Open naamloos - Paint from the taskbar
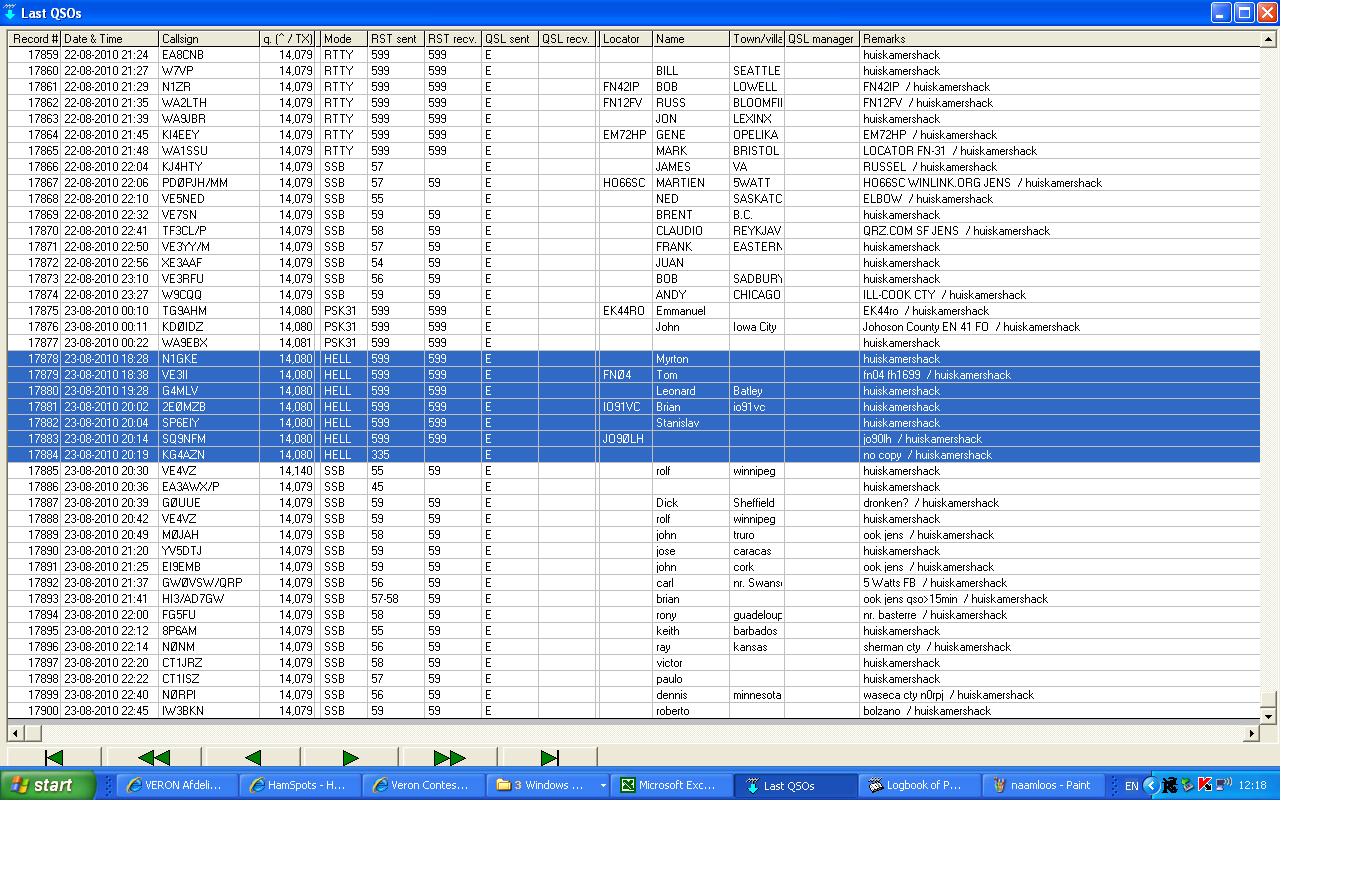The image size is (1367, 896). pyautogui.click(x=1043, y=786)
